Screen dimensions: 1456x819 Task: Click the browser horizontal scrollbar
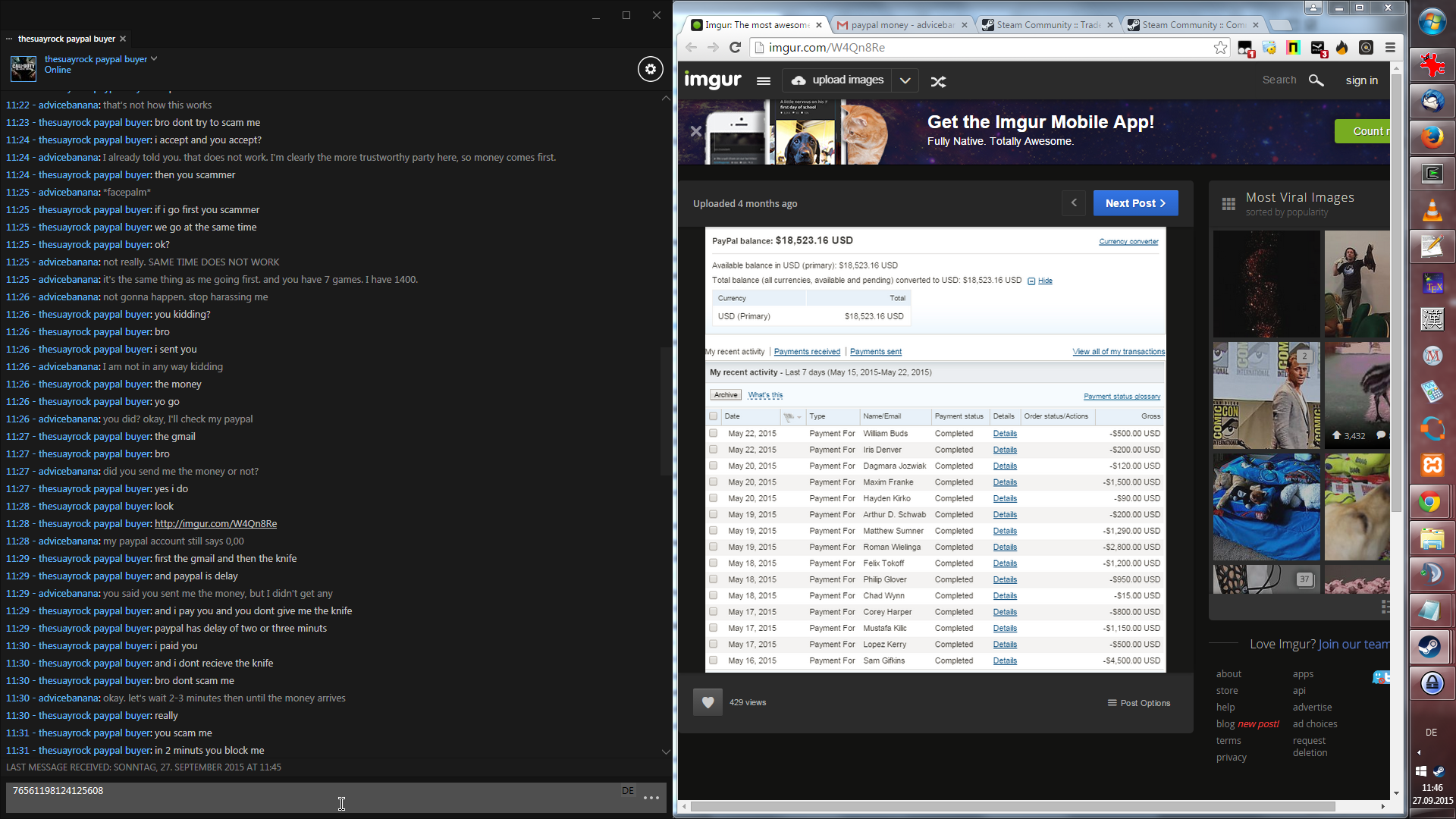(1012, 806)
